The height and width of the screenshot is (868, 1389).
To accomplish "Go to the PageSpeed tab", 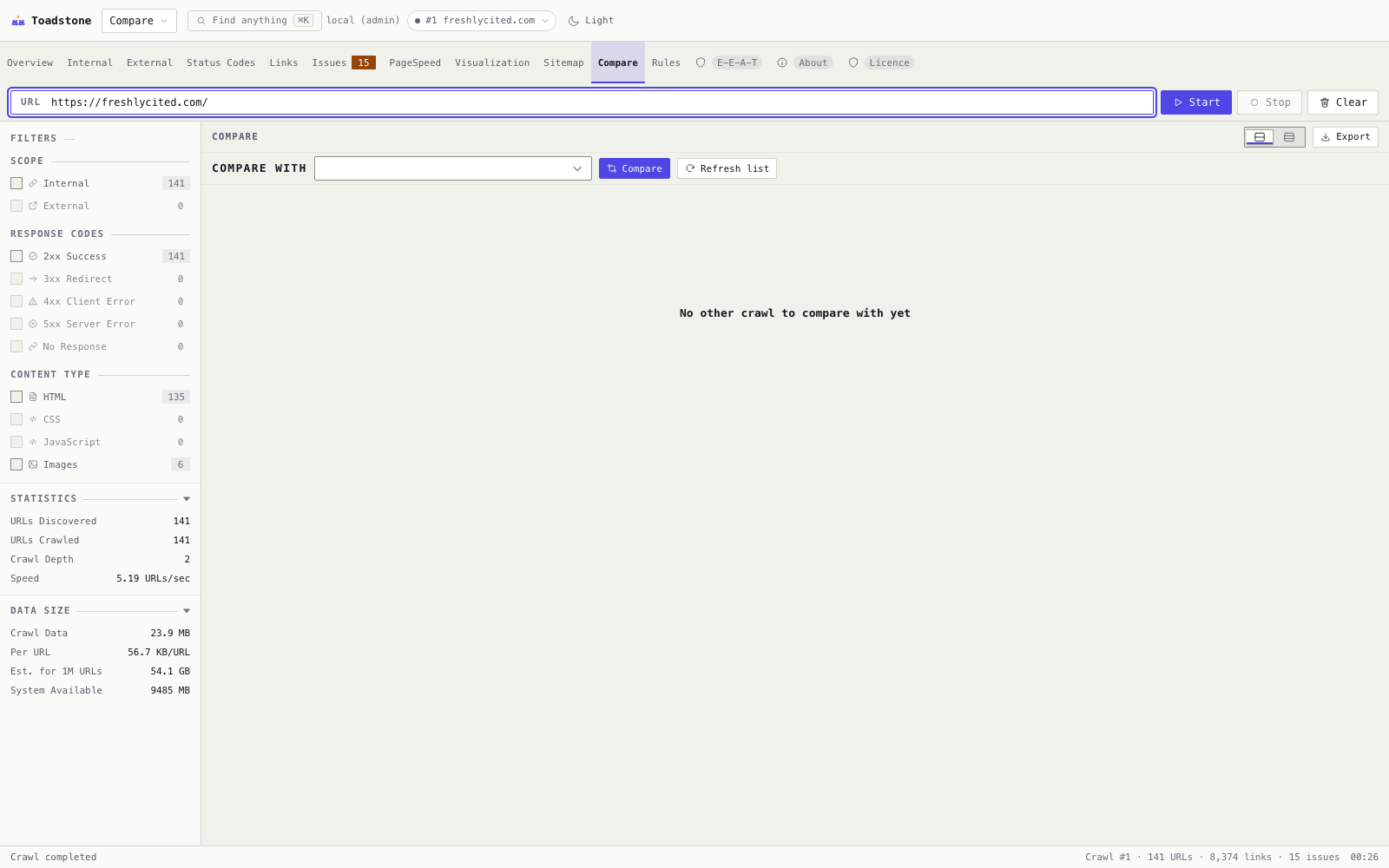I will point(415,62).
